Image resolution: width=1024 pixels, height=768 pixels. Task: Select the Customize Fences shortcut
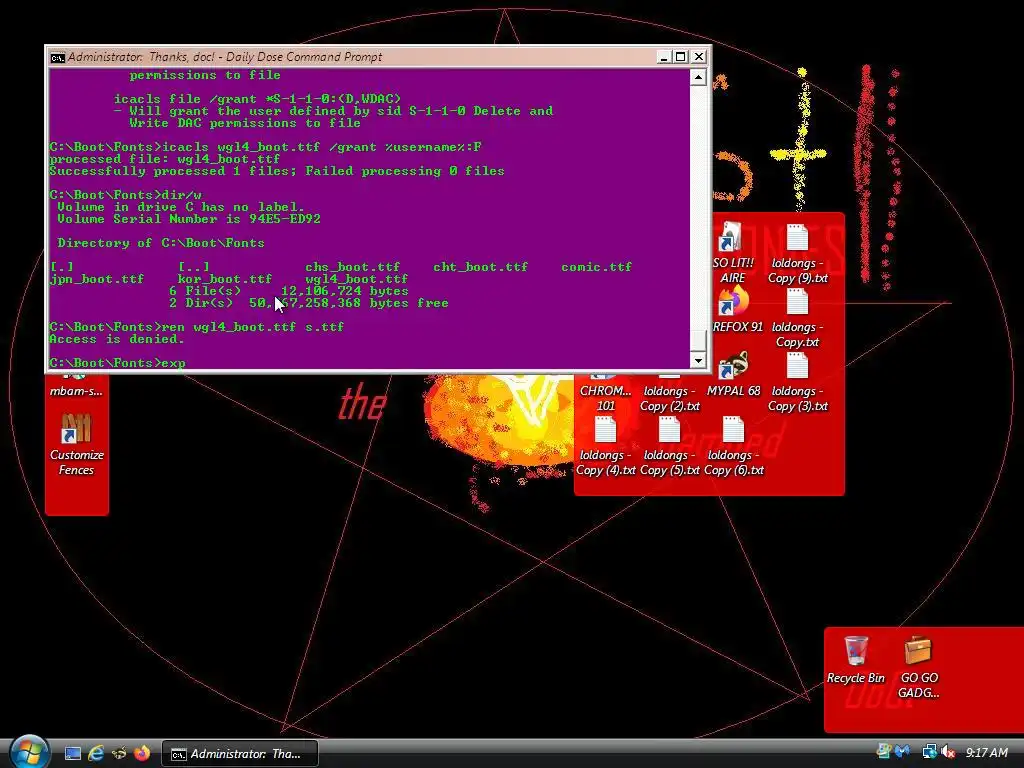pyautogui.click(x=76, y=444)
